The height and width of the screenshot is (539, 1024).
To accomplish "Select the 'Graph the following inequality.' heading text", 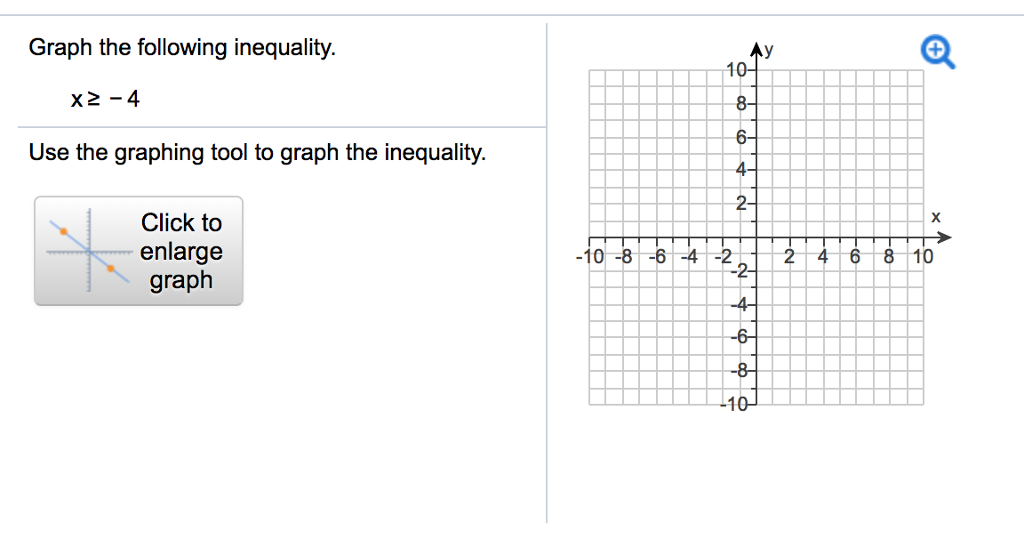I will 182,47.
